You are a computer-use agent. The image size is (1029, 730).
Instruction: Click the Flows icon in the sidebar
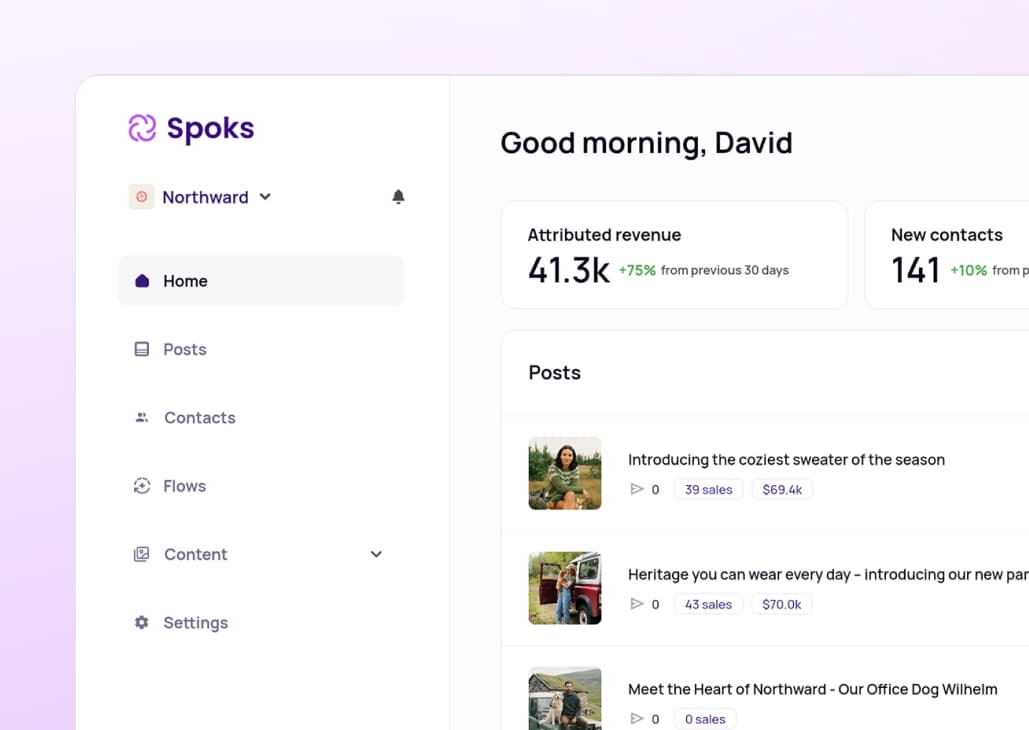pos(141,486)
